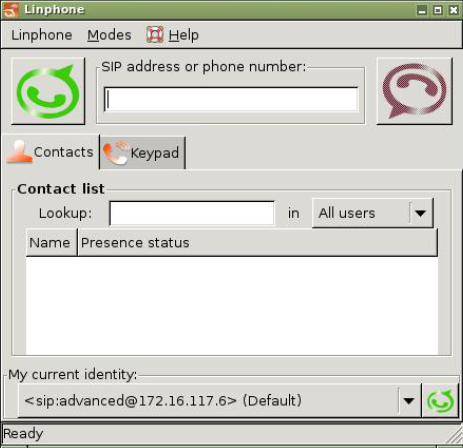This screenshot has width=463, height=448.
Task: Open the Help menu
Action: click(x=183, y=35)
